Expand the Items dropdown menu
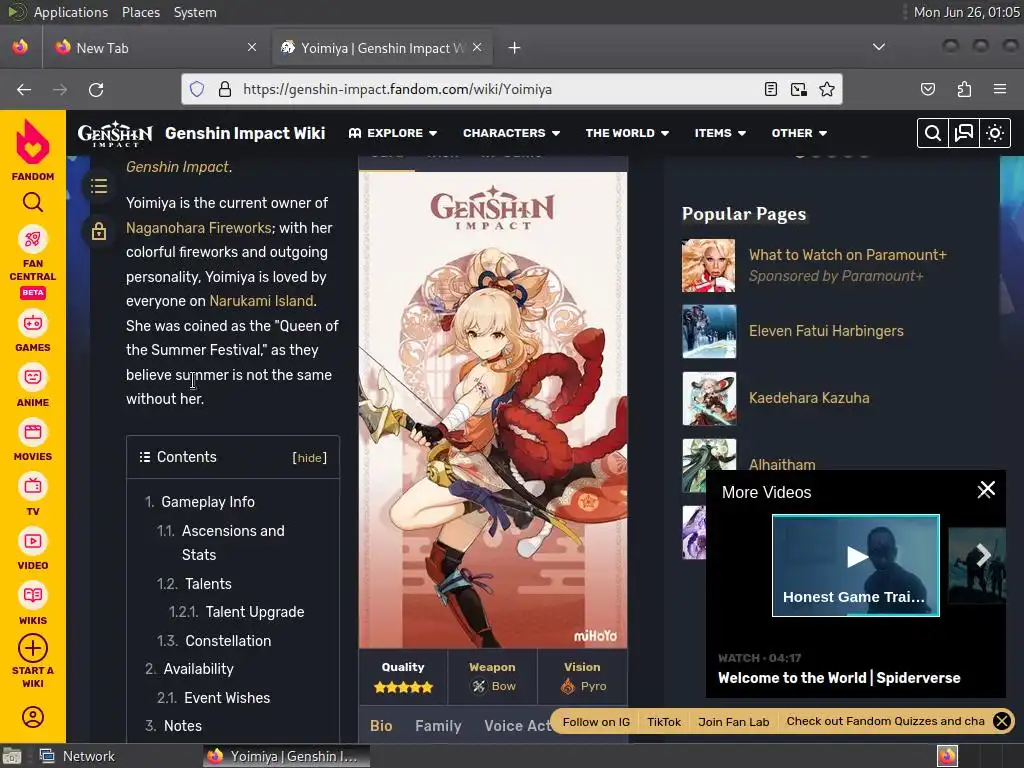 720,133
